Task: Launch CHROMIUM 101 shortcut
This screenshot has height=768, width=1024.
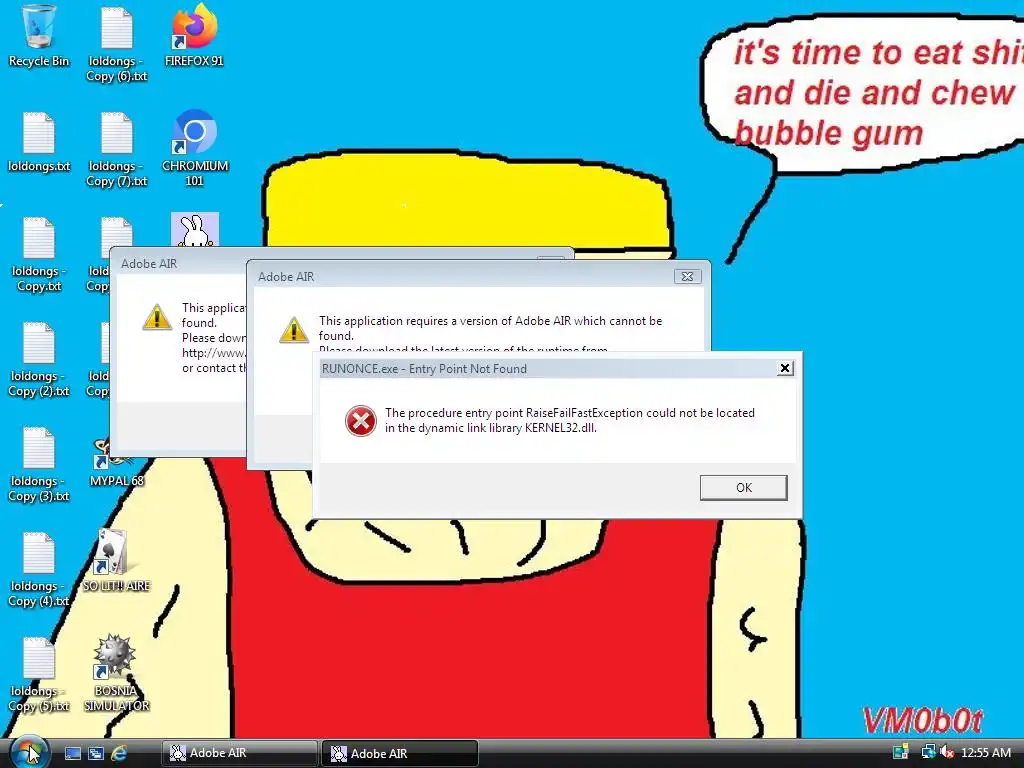Action: [x=195, y=149]
